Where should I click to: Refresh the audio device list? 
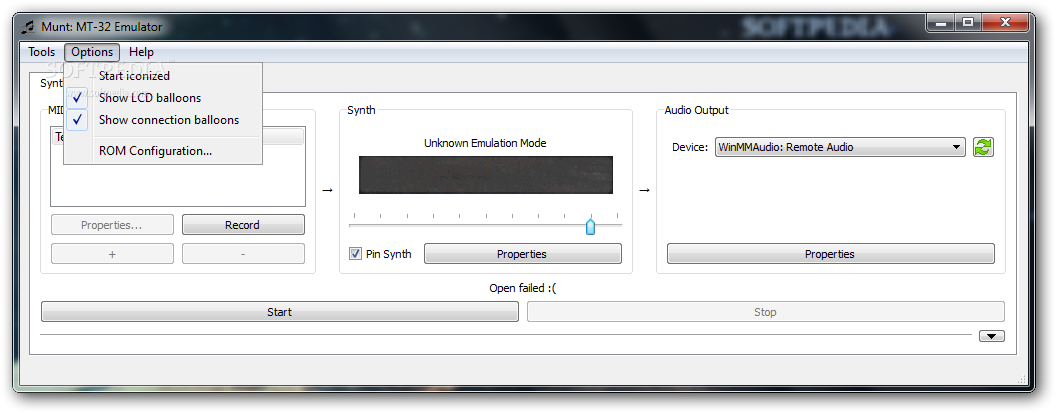click(x=983, y=147)
